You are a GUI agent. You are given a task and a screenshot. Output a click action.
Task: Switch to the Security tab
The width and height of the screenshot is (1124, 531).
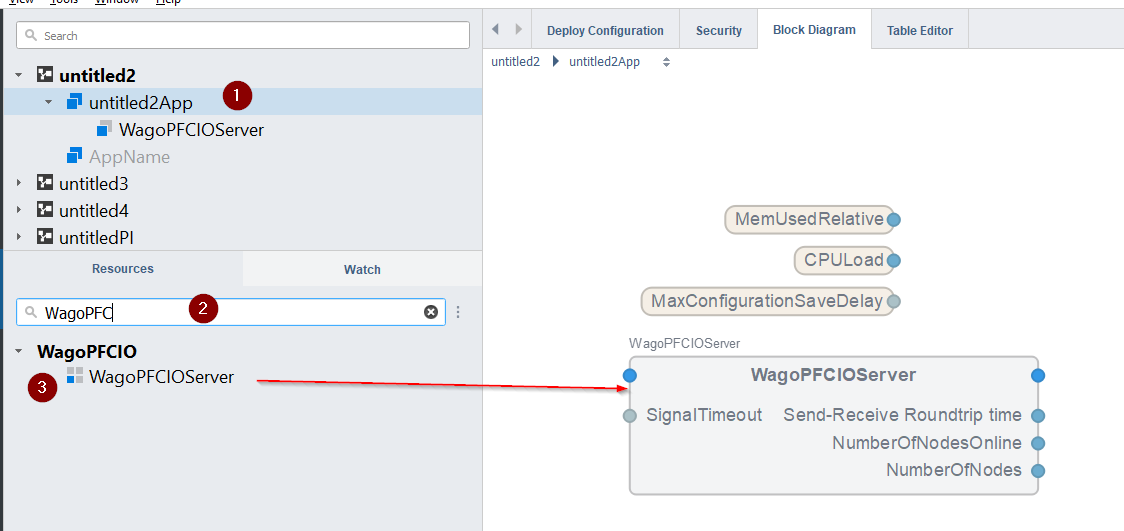coord(718,30)
